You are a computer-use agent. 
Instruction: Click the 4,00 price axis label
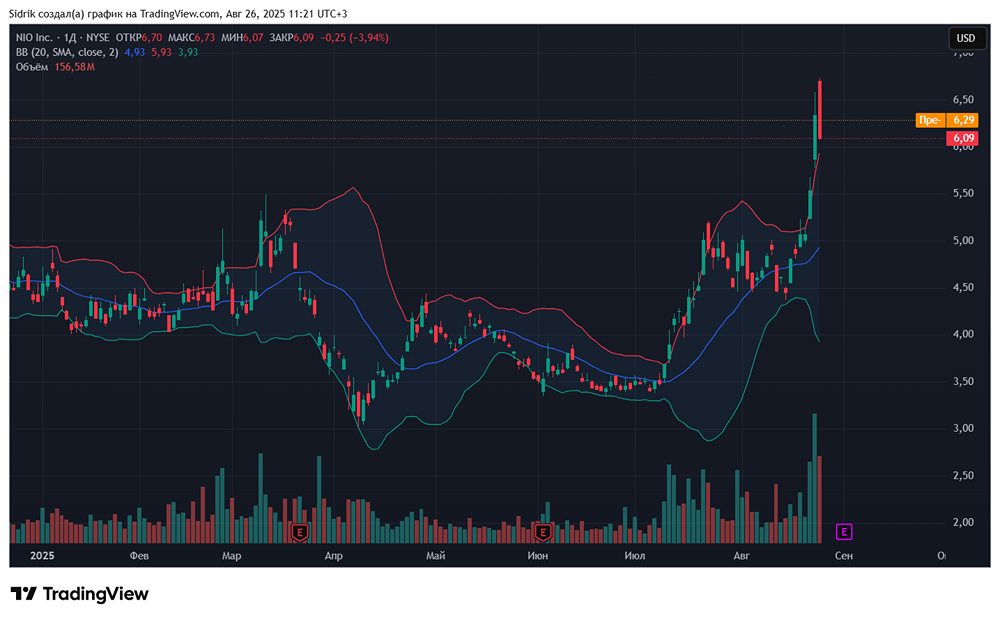[x=963, y=334]
